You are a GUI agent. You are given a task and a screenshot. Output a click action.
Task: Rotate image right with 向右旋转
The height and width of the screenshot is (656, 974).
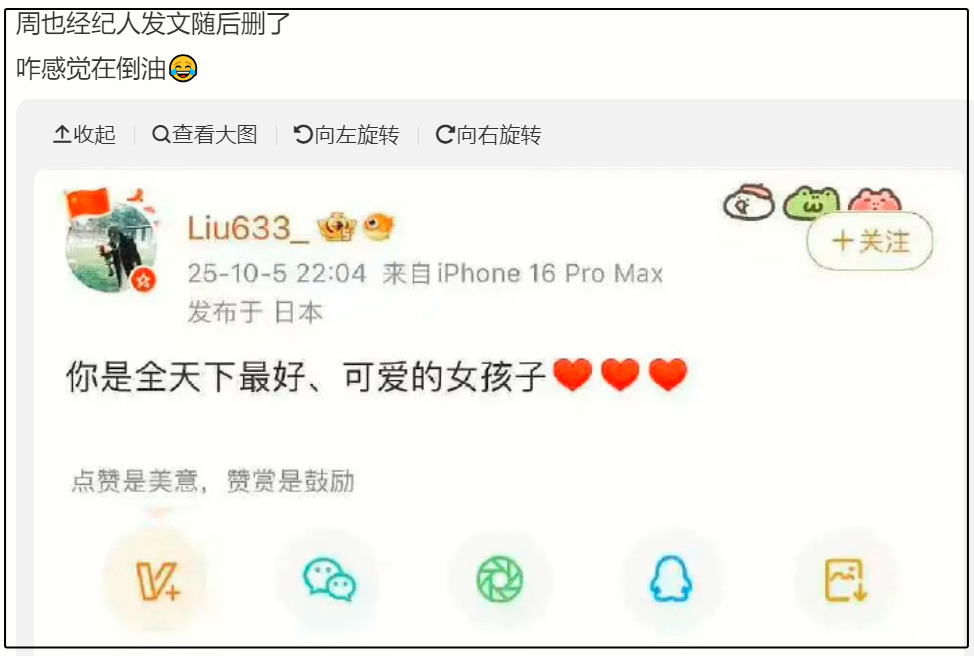[489, 134]
